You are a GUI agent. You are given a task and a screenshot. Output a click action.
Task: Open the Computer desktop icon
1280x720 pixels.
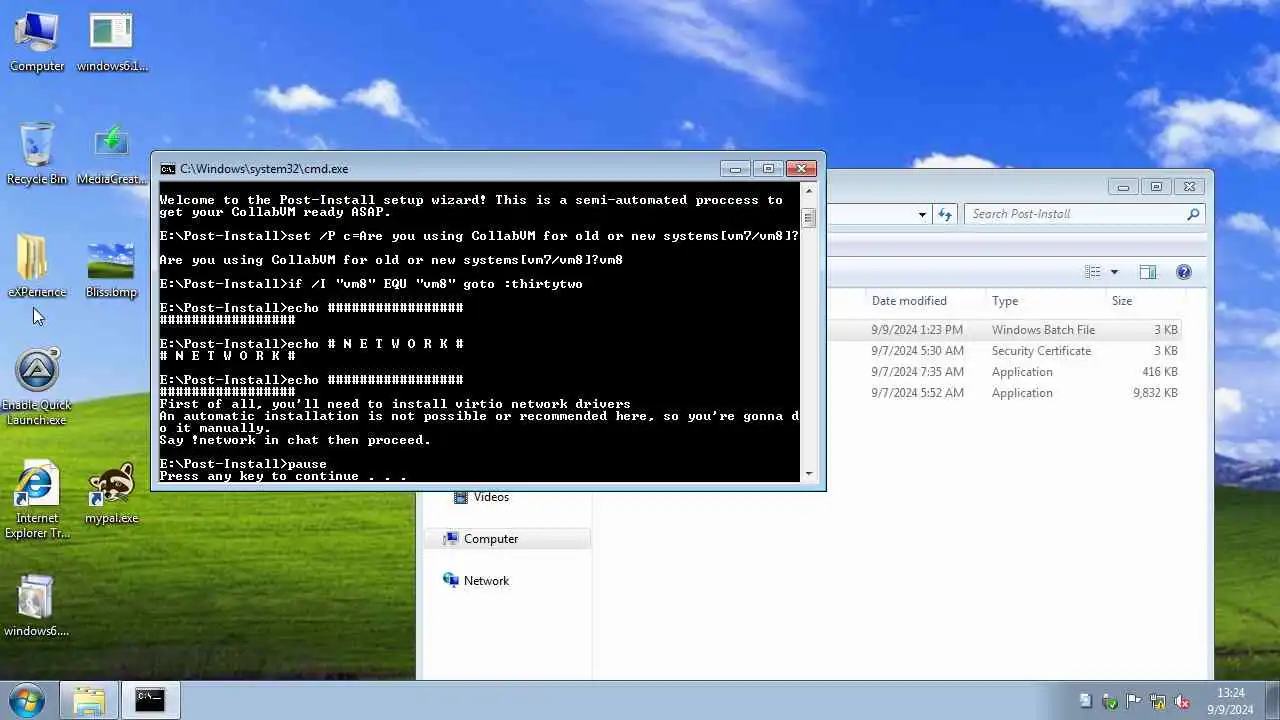[x=37, y=41]
